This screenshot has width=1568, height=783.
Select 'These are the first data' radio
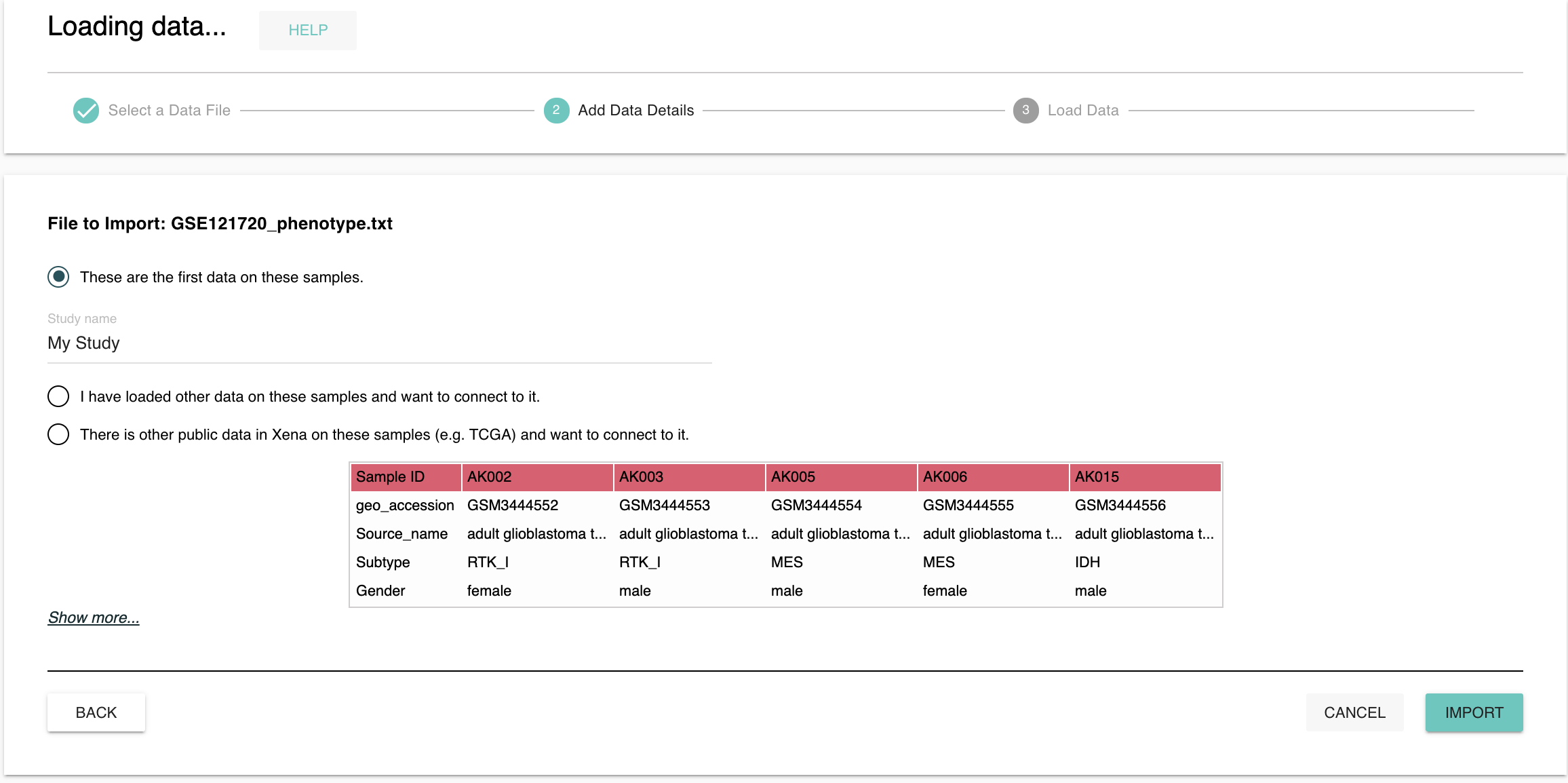[x=58, y=277]
